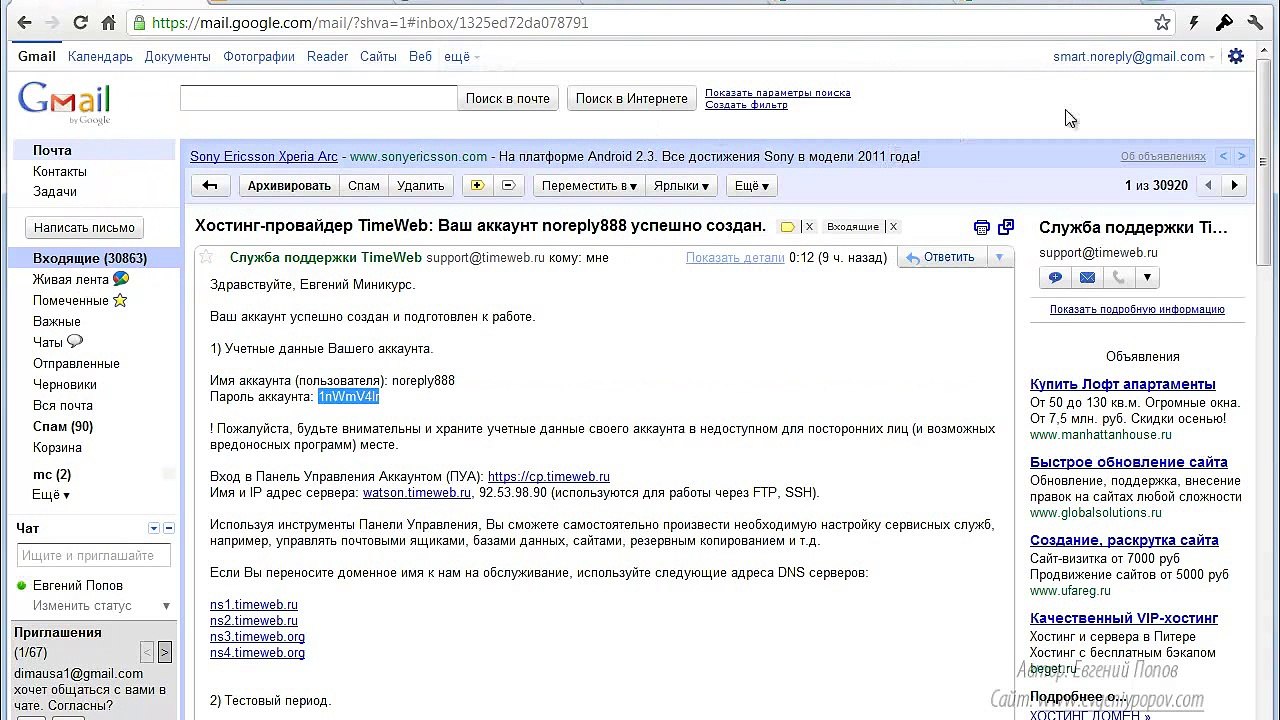Mark the message as Спам
1280x720 pixels.
coord(364,185)
